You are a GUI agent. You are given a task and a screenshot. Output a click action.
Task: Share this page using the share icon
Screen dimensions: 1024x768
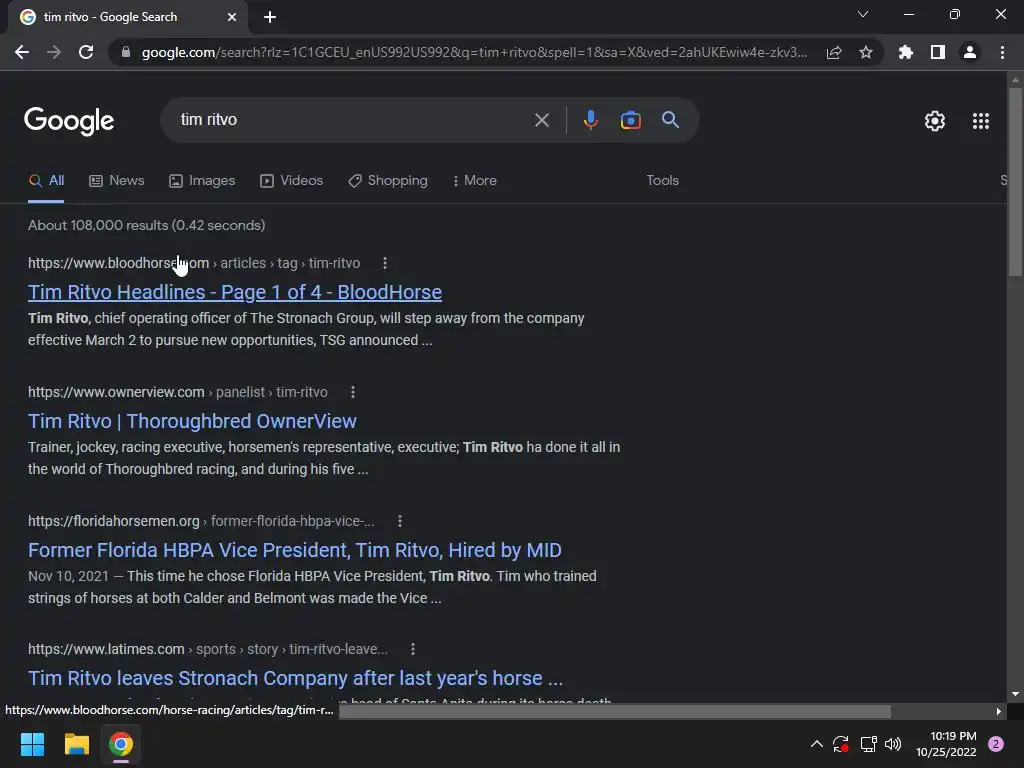[x=834, y=52]
